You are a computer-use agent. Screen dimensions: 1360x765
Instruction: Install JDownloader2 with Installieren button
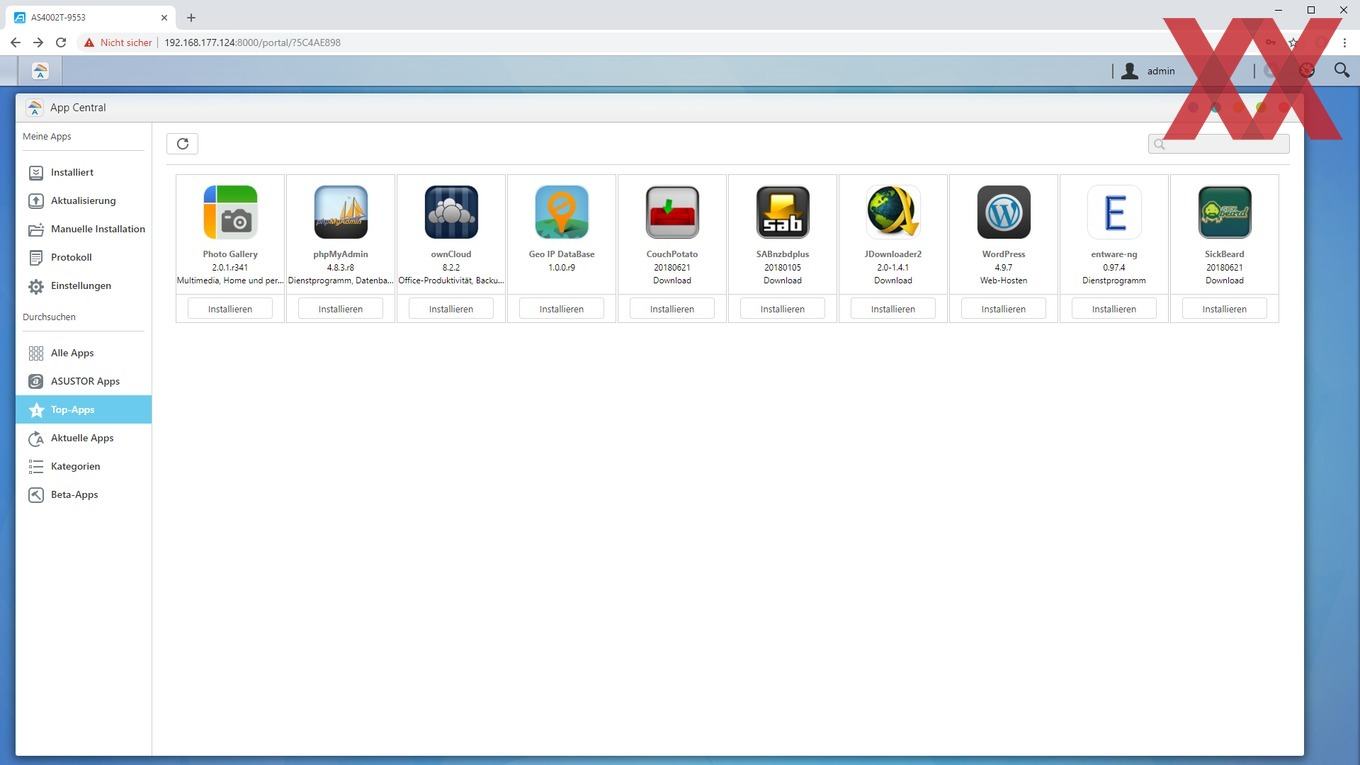[x=893, y=309]
